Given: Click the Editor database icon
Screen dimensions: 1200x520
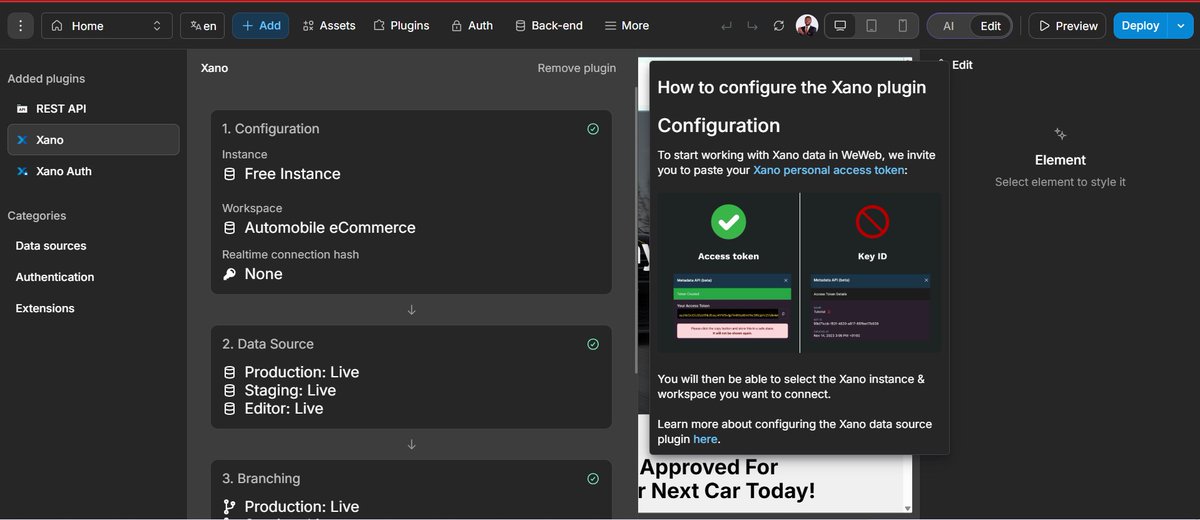Looking at the screenshot, I should click(229, 408).
